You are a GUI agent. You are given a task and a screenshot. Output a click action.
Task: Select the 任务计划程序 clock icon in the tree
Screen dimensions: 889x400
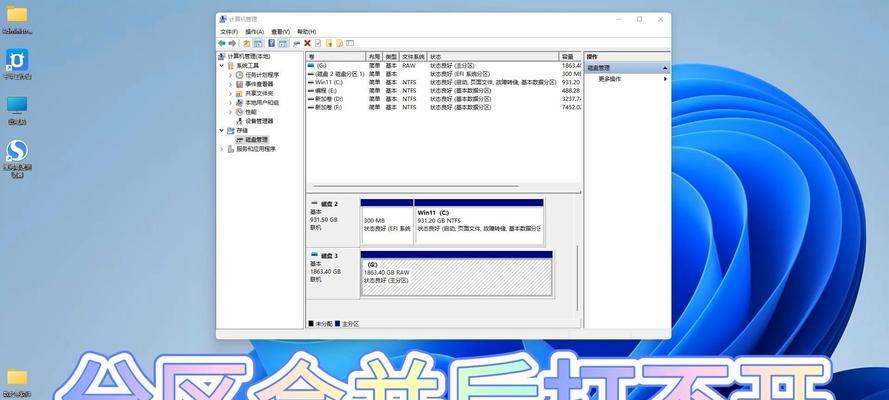click(240, 75)
